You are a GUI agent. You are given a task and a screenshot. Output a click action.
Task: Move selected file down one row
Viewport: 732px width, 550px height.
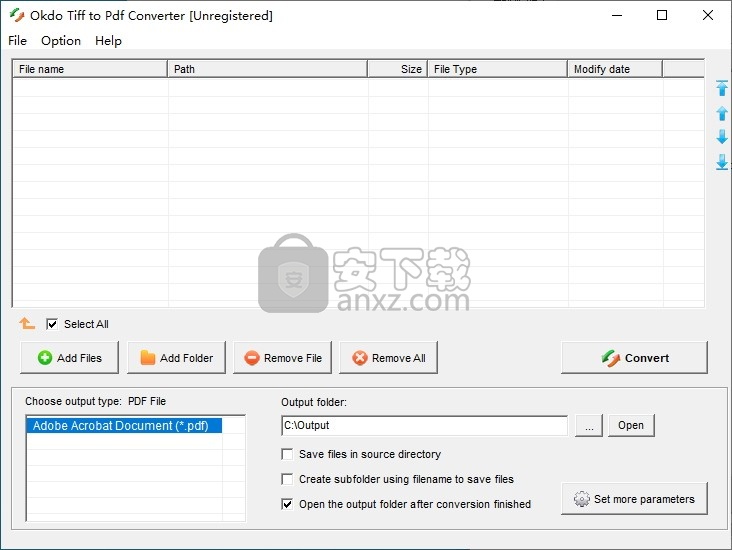point(722,137)
